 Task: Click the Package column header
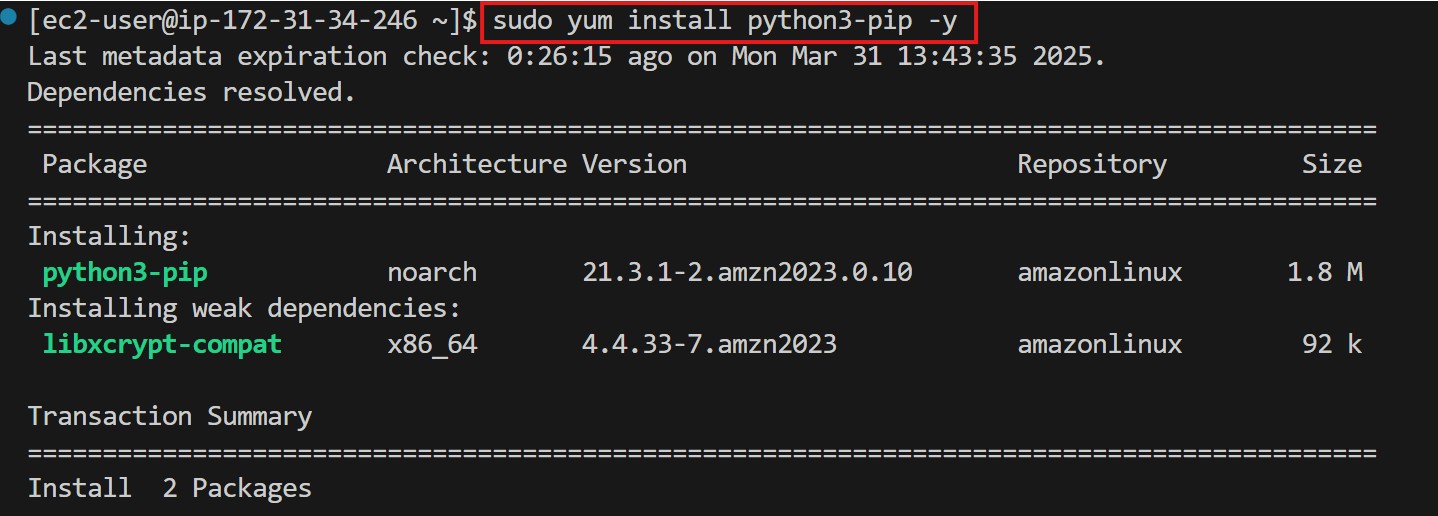pyautogui.click(x=94, y=165)
